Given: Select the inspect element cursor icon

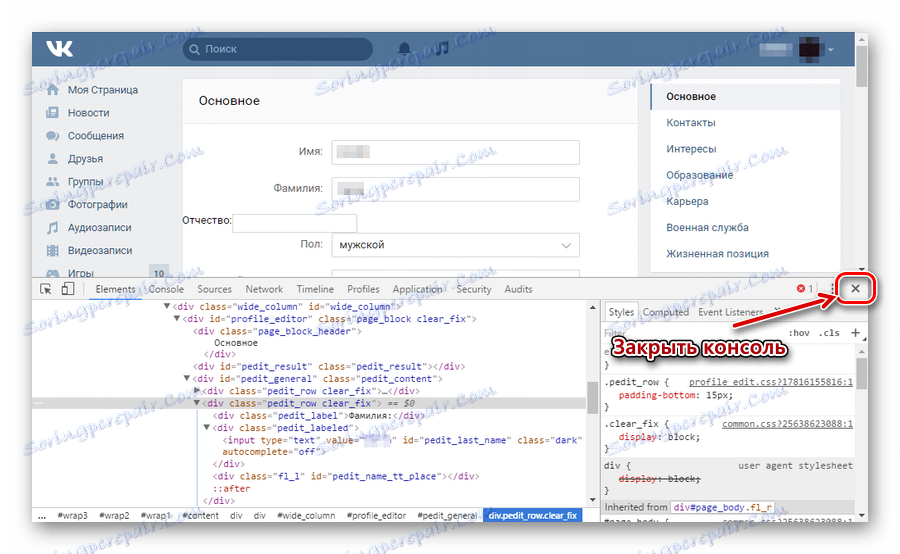Looking at the screenshot, I should point(46,289).
